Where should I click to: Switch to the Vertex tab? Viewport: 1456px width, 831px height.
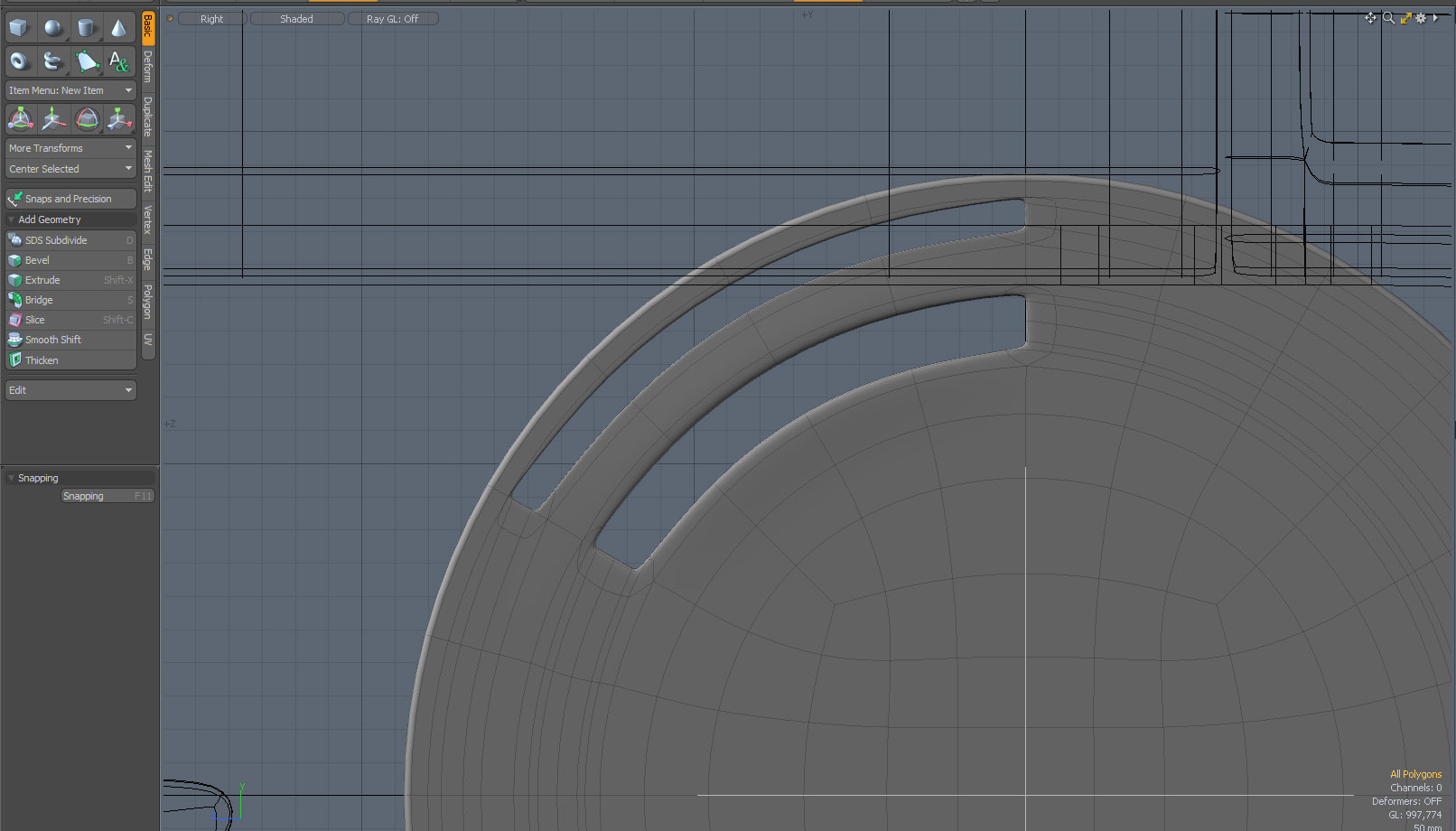coord(148,219)
